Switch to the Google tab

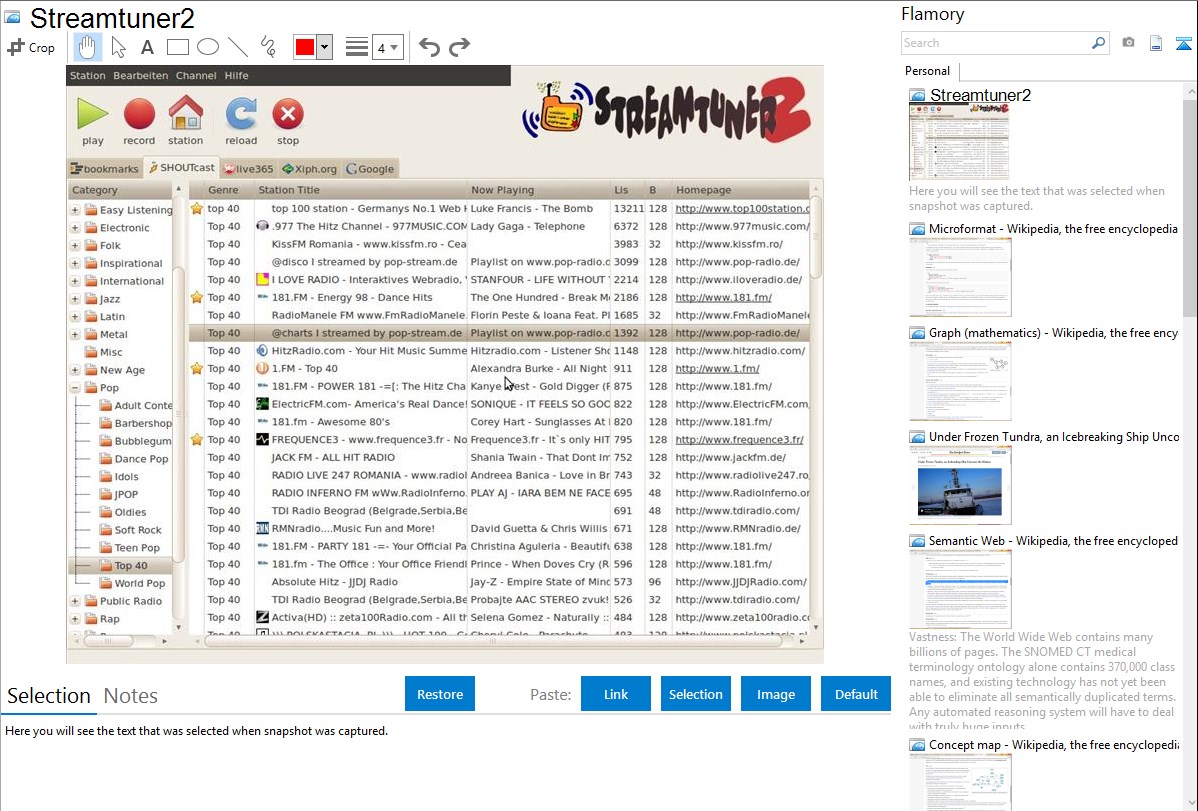371,169
